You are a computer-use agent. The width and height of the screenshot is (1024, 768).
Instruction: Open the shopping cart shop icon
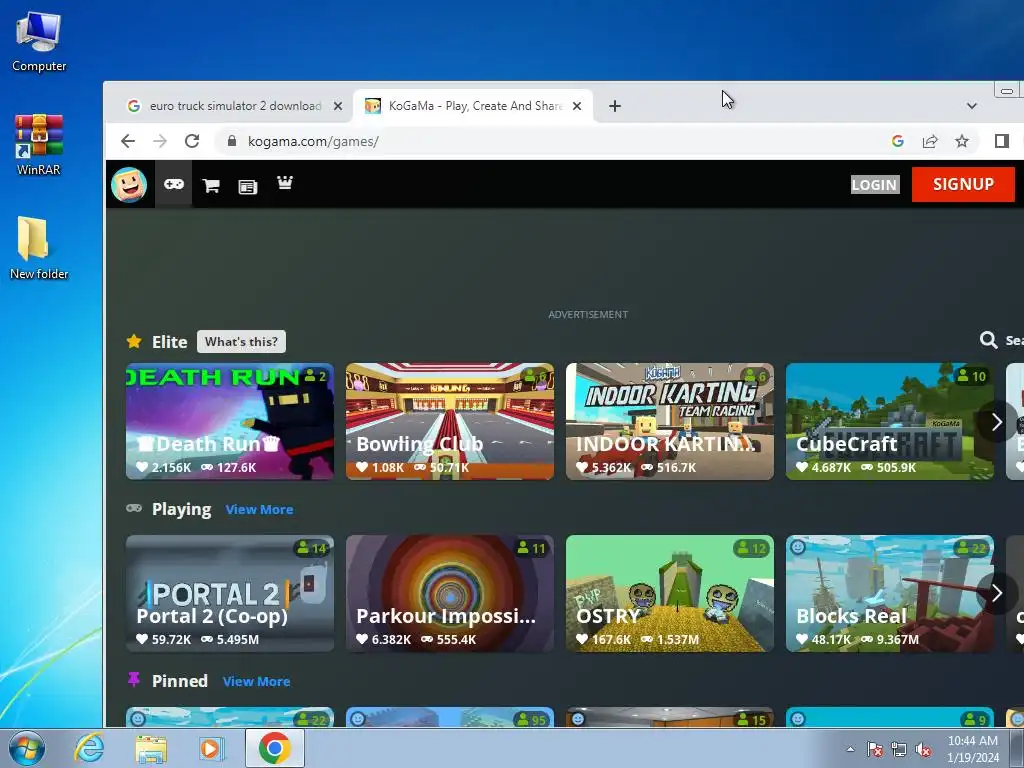tap(210, 185)
